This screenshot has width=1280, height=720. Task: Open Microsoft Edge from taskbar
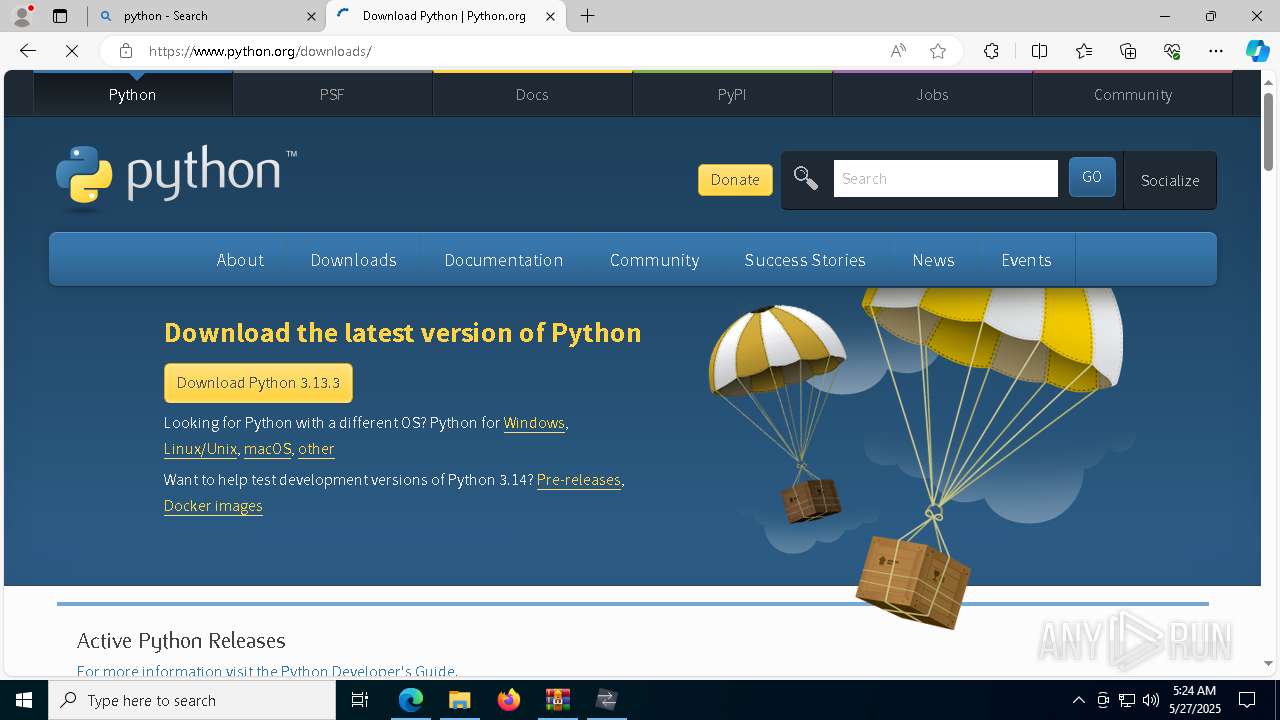point(411,700)
